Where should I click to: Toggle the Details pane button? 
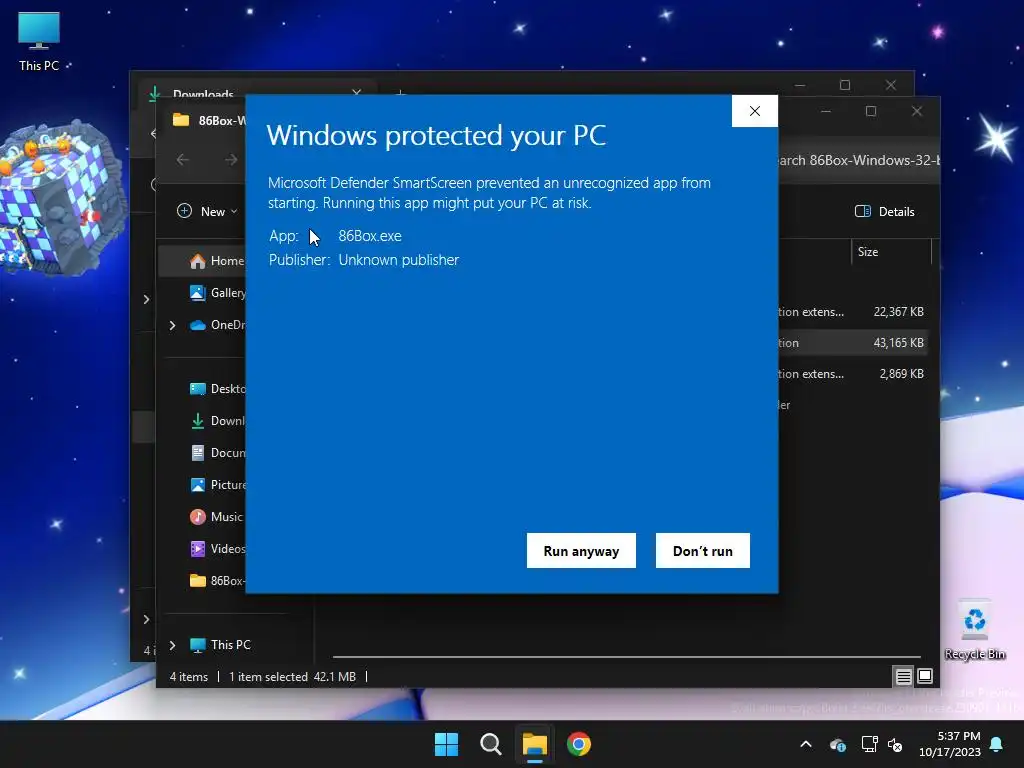point(885,211)
